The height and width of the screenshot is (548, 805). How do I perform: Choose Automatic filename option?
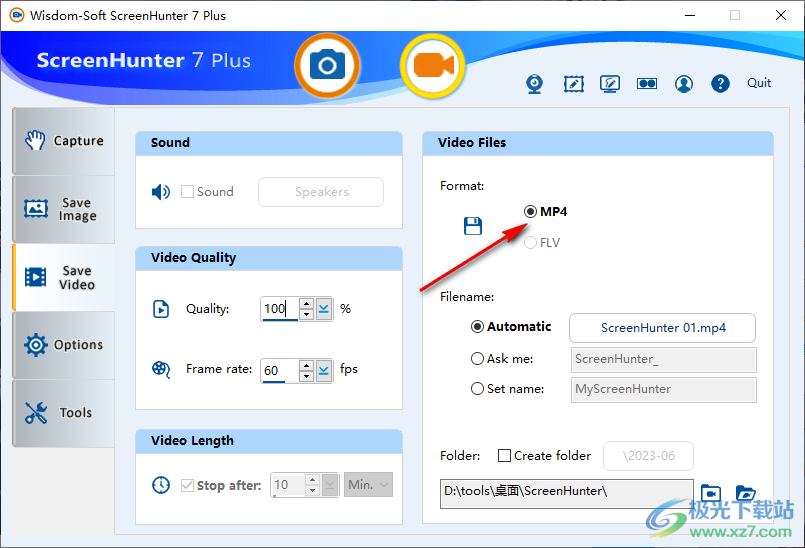(x=477, y=327)
